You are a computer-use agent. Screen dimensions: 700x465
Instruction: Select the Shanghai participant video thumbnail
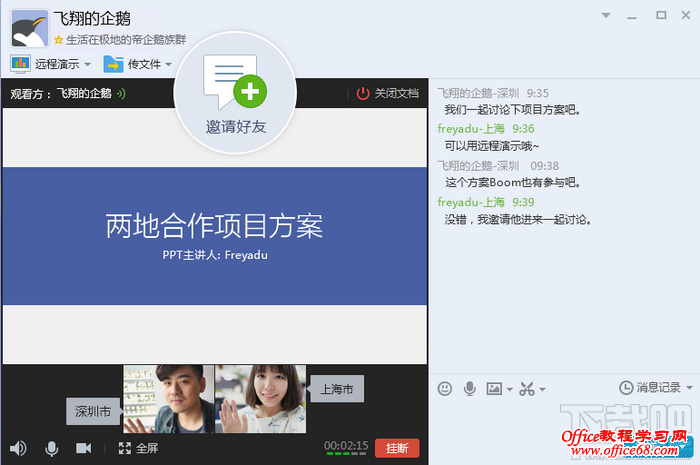pyautogui.click(x=261, y=399)
